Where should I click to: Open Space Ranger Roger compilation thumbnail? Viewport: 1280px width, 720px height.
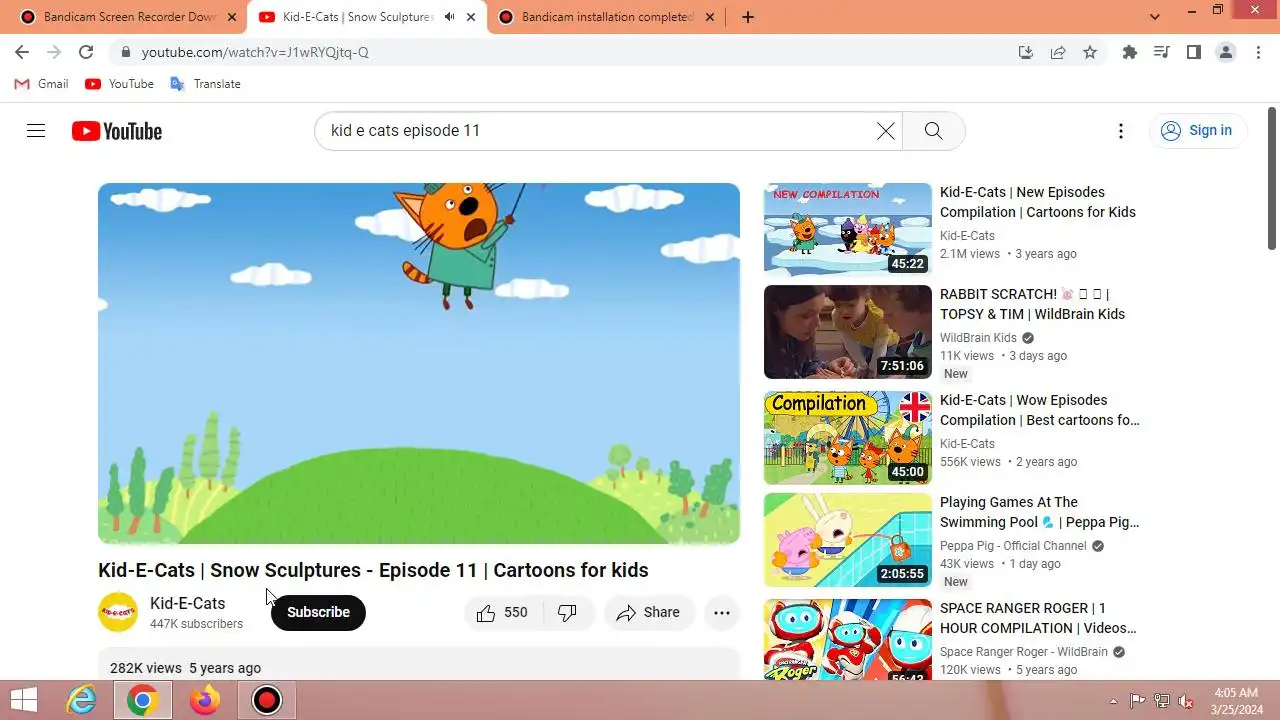point(848,640)
